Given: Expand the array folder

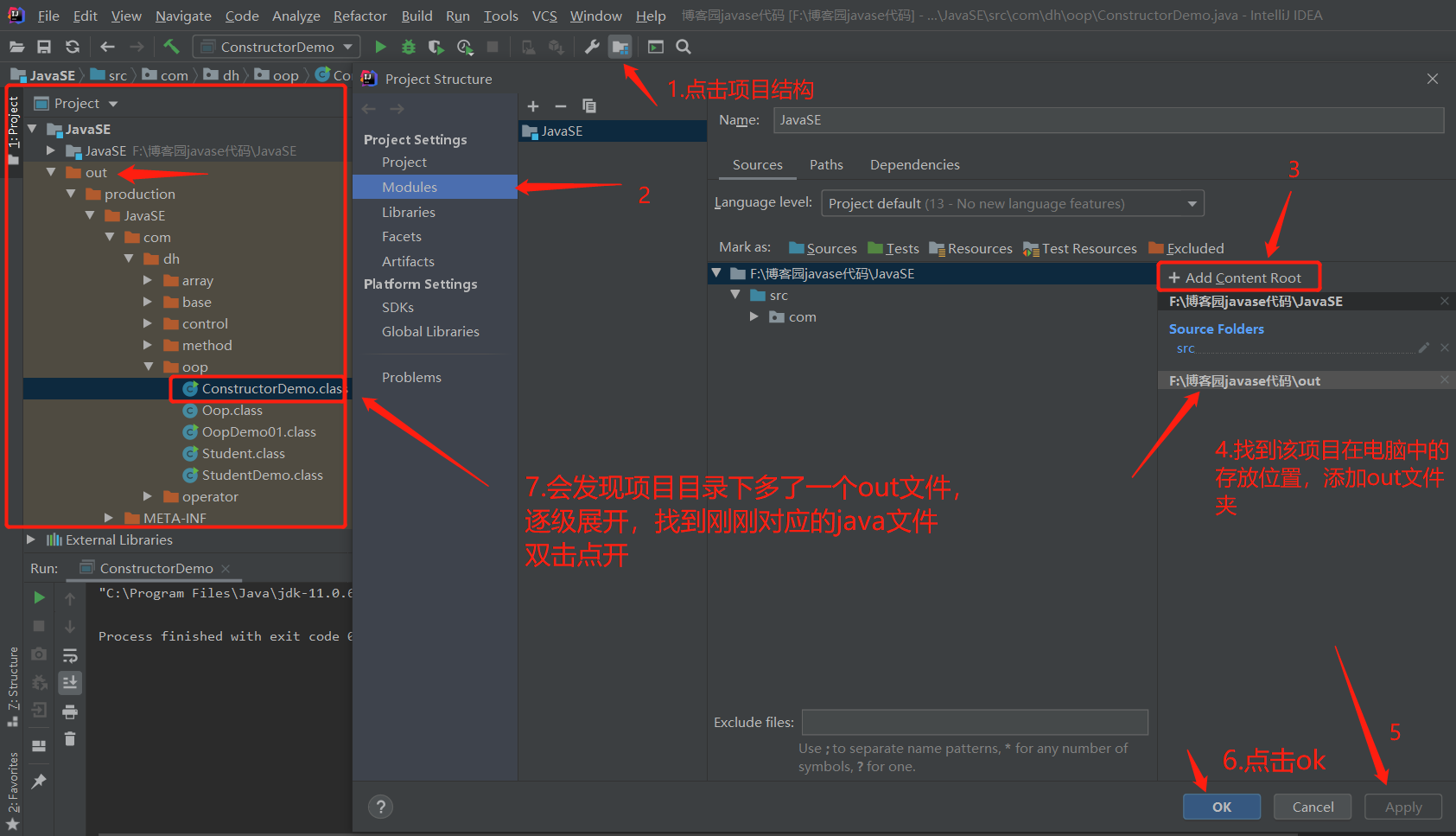Looking at the screenshot, I should click(x=147, y=280).
